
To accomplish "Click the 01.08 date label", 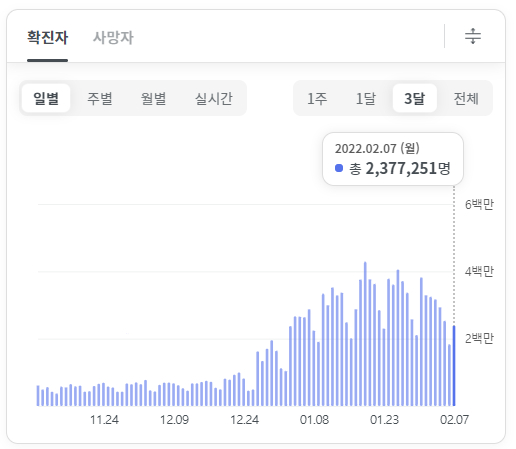I will pos(314,420).
